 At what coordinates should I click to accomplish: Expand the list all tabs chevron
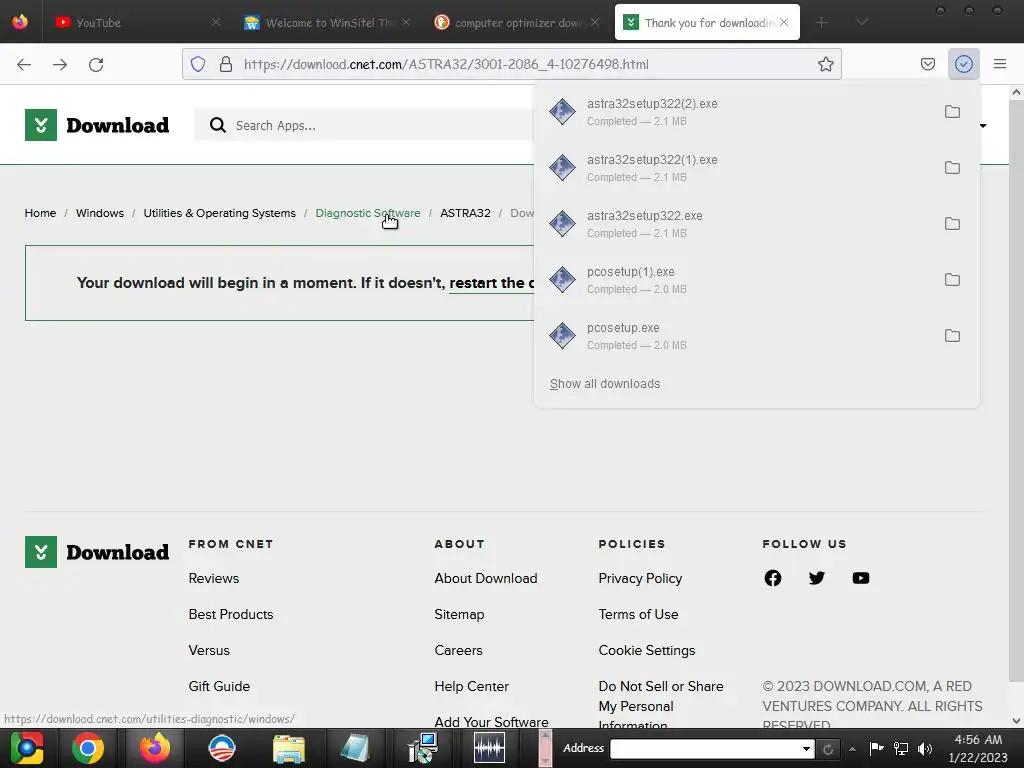coord(862,22)
